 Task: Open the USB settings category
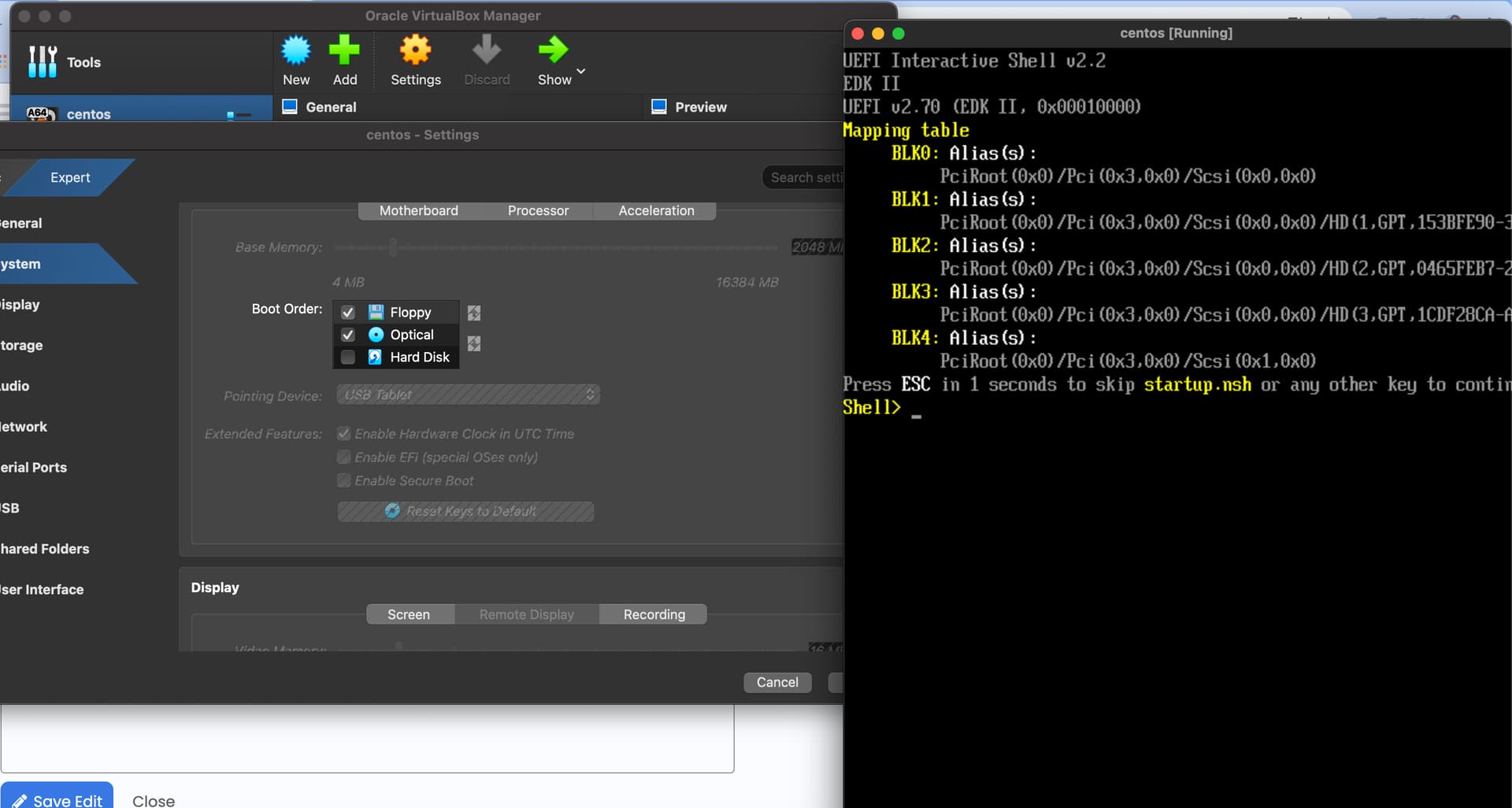coord(10,508)
